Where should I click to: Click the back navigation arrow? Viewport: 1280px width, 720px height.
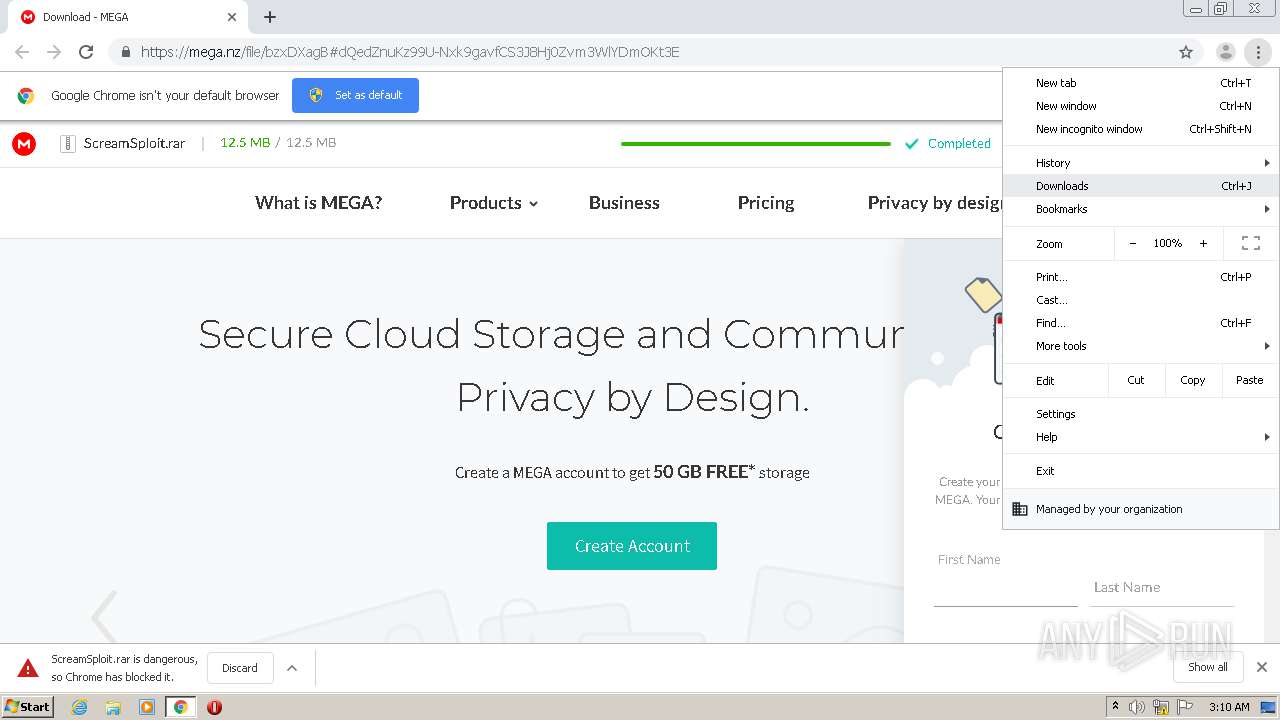(x=22, y=52)
